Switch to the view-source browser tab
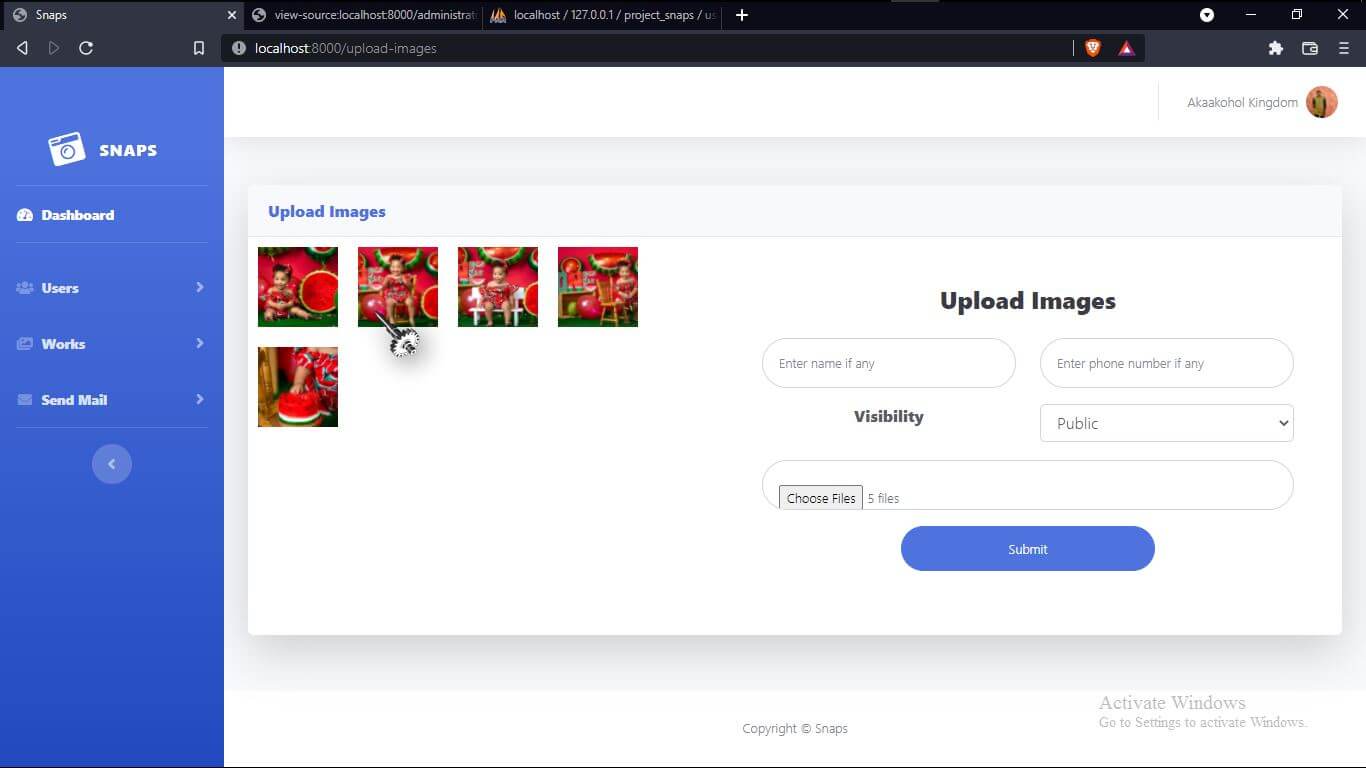Viewport: 1366px width, 768px height. coord(364,15)
